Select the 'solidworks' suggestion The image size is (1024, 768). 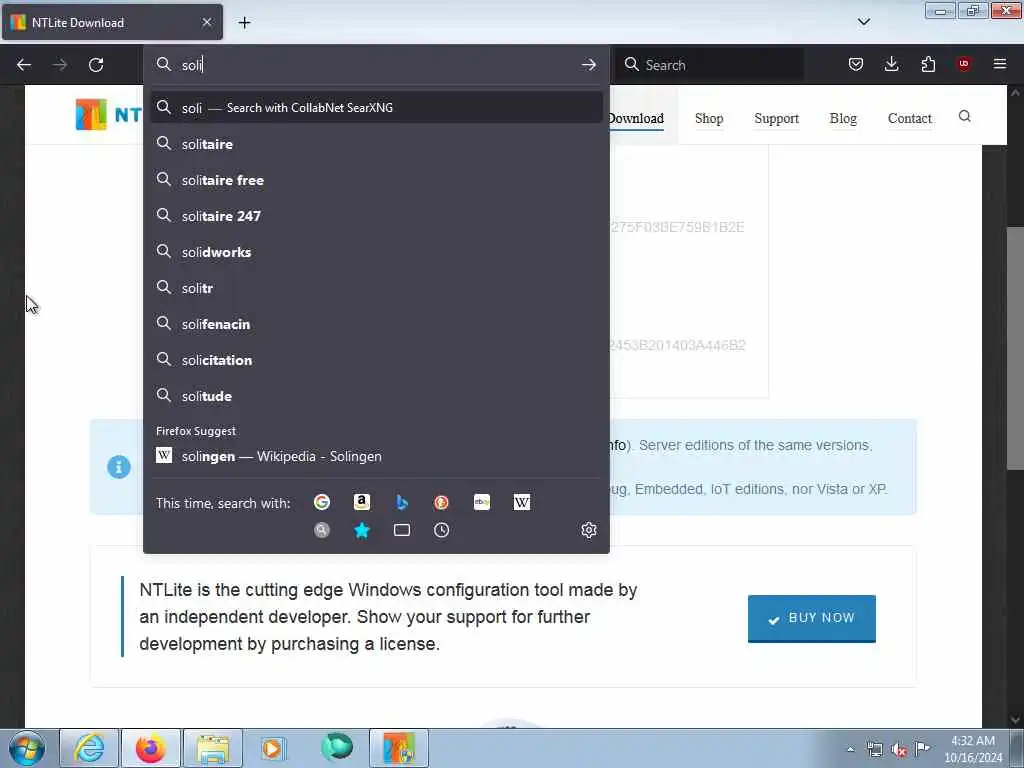[376, 252]
